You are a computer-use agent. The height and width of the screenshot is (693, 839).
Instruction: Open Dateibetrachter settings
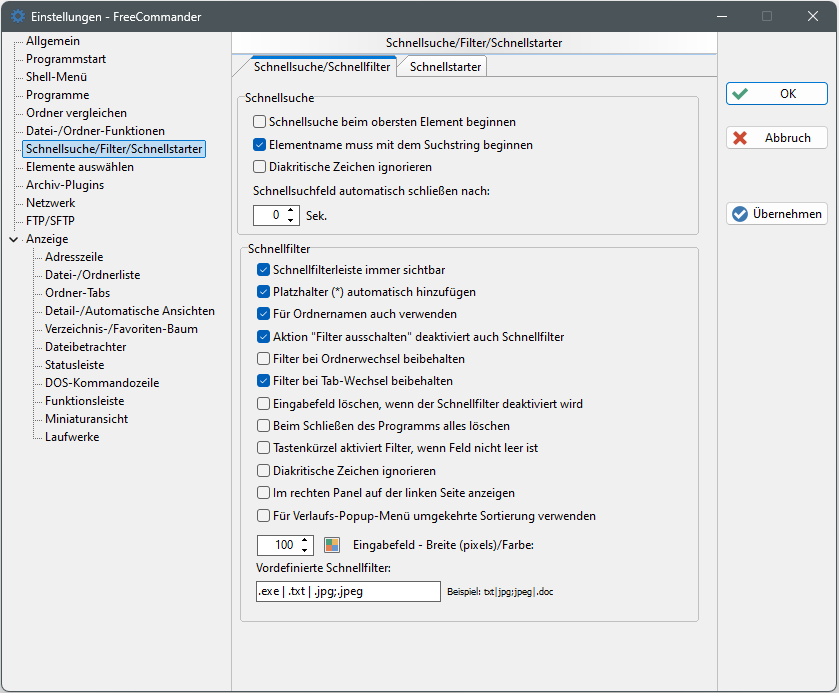[86, 347]
